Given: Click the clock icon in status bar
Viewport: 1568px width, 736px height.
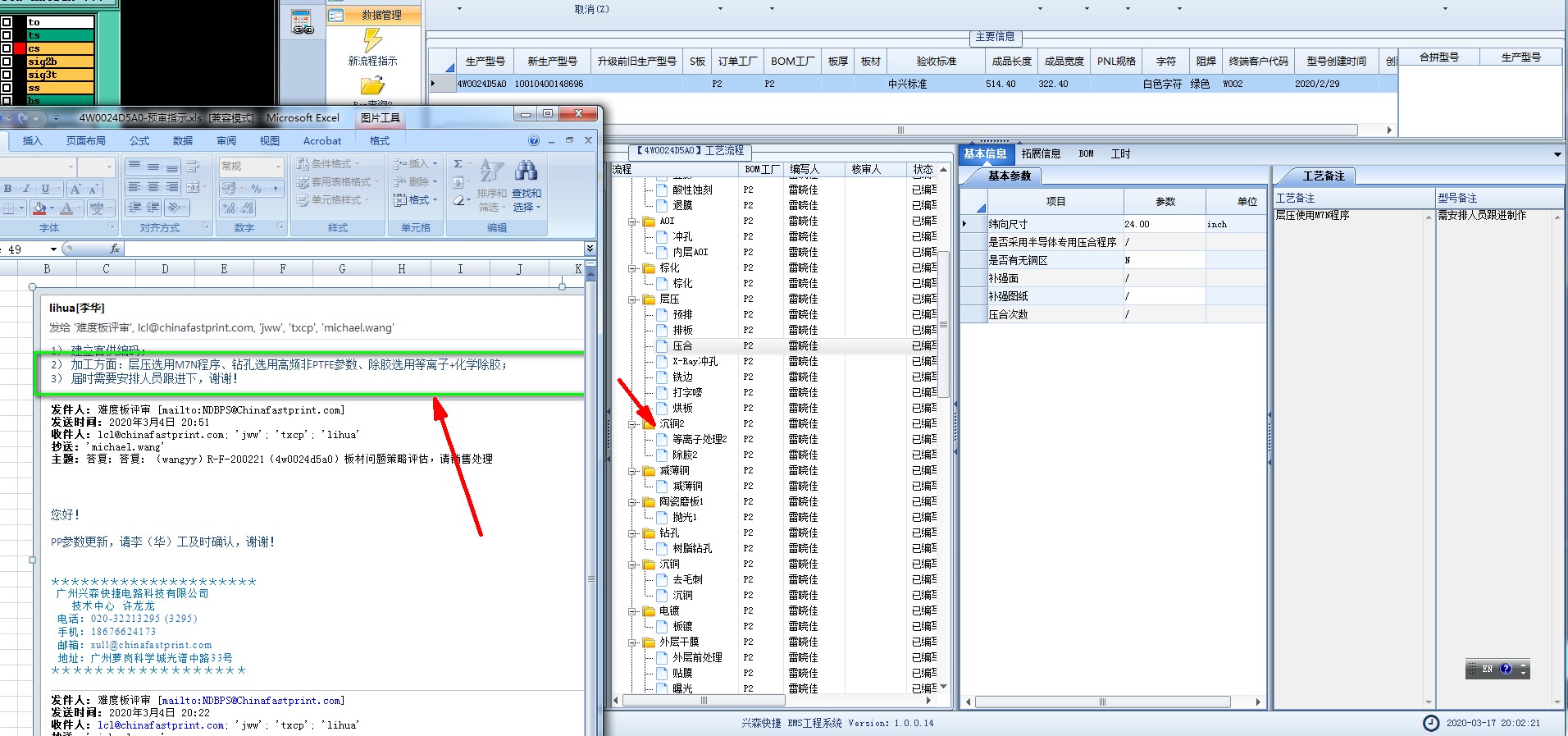Looking at the screenshot, I should click(1430, 723).
